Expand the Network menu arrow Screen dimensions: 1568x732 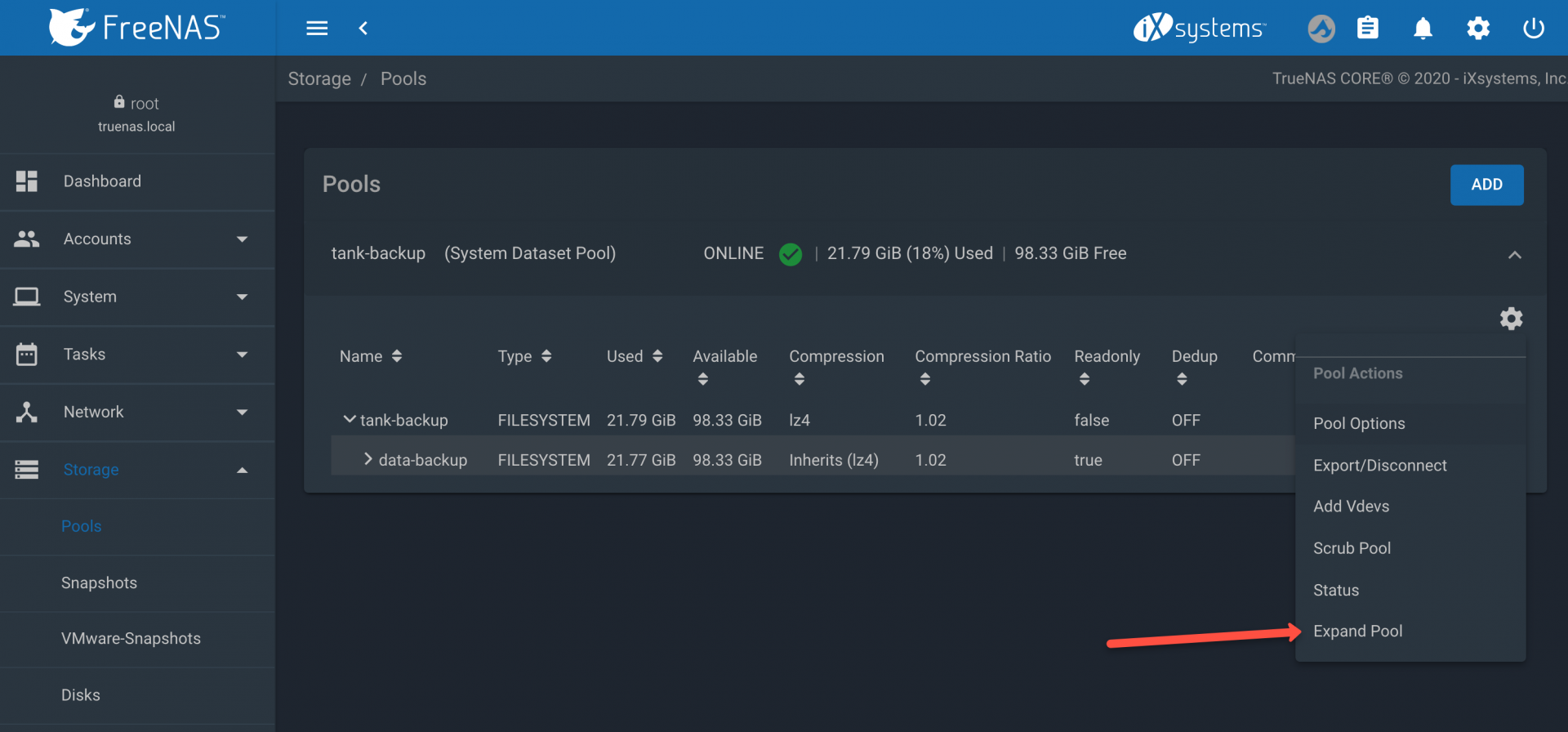[242, 413]
